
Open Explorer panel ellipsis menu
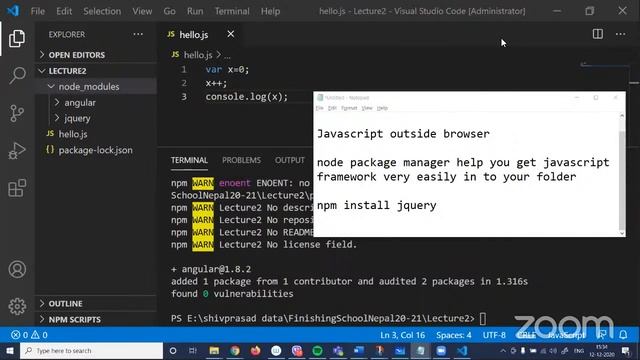click(x=138, y=34)
